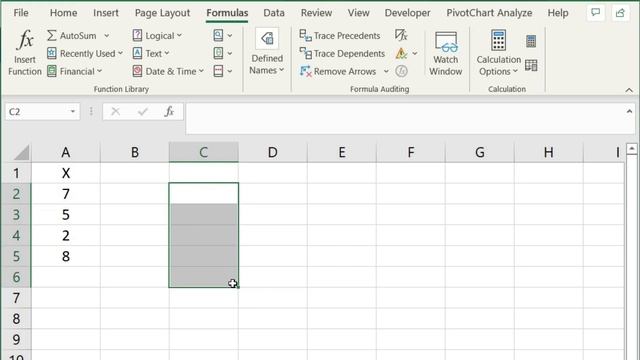The width and height of the screenshot is (640, 360).
Task: Collapse the ribbon with the chevron
Action: click(x=629, y=90)
